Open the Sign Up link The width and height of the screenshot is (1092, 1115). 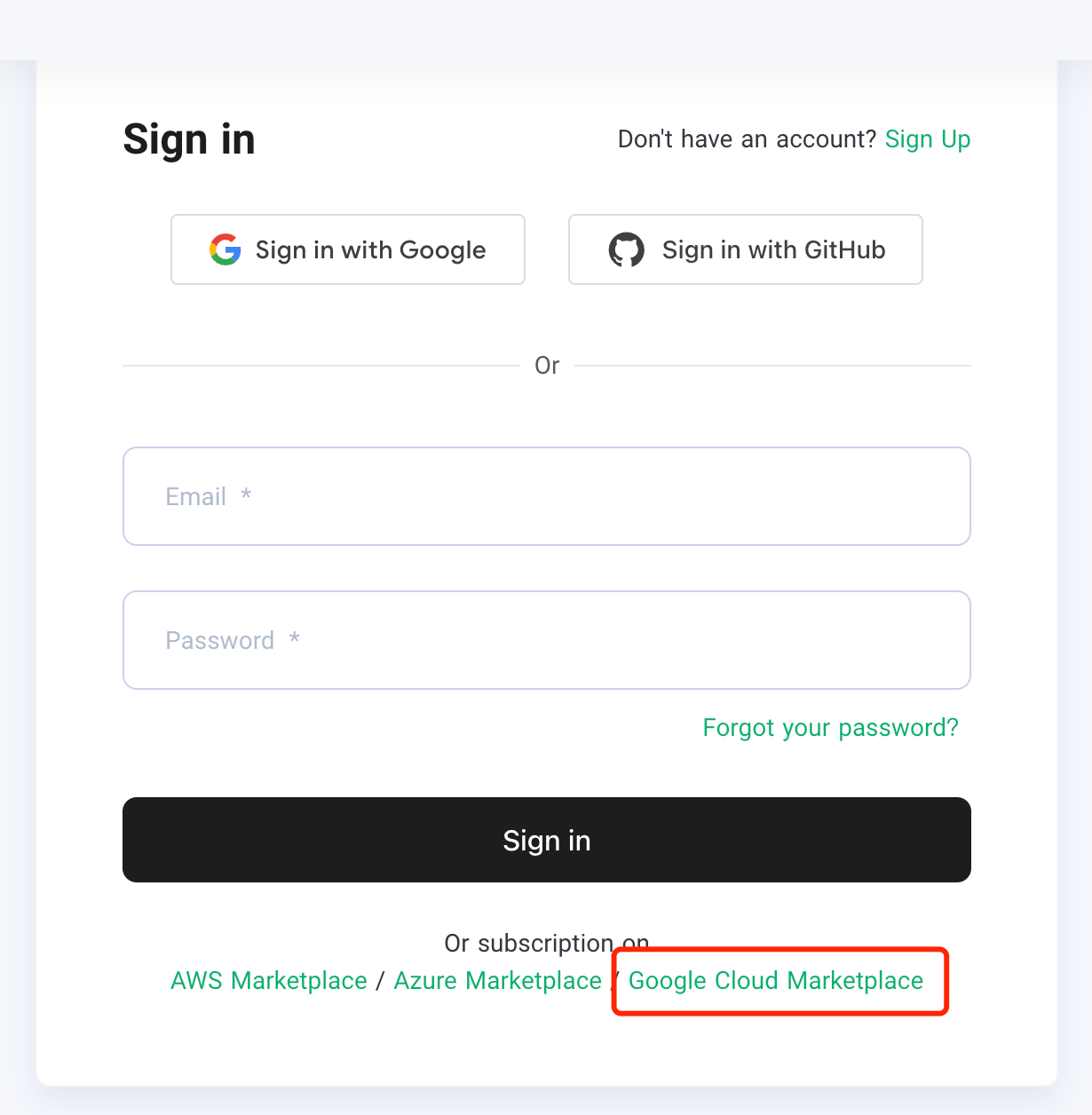click(x=928, y=139)
